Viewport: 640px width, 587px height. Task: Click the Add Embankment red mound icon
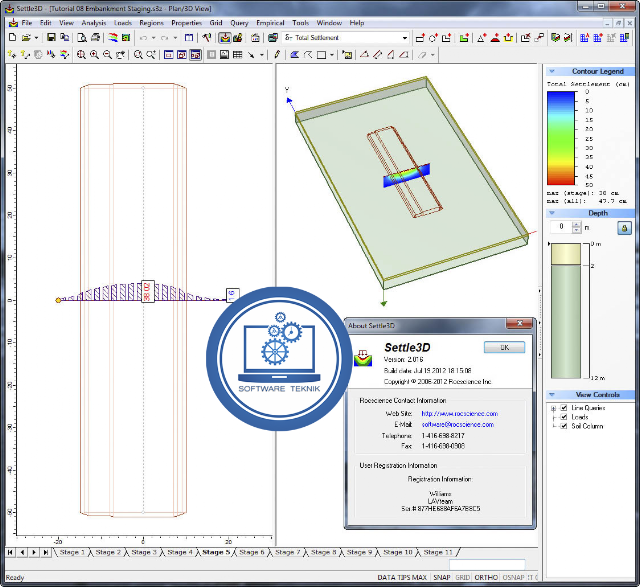[495, 38]
